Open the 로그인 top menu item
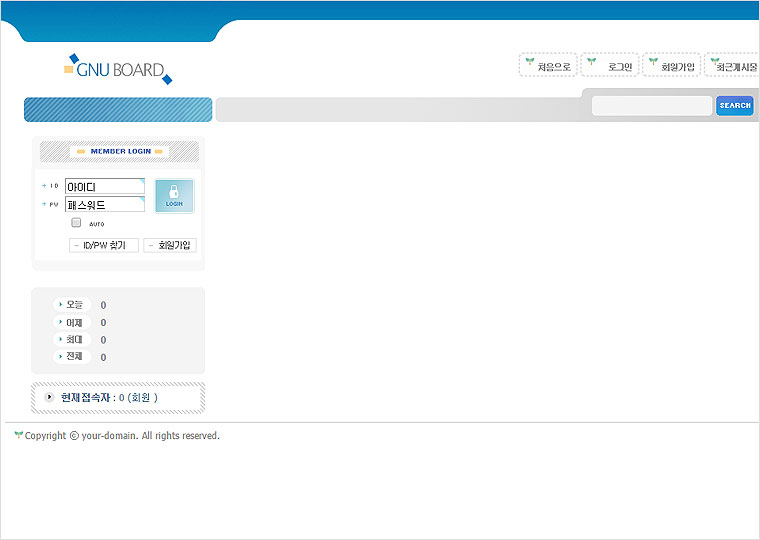The image size is (760, 540). [619, 67]
